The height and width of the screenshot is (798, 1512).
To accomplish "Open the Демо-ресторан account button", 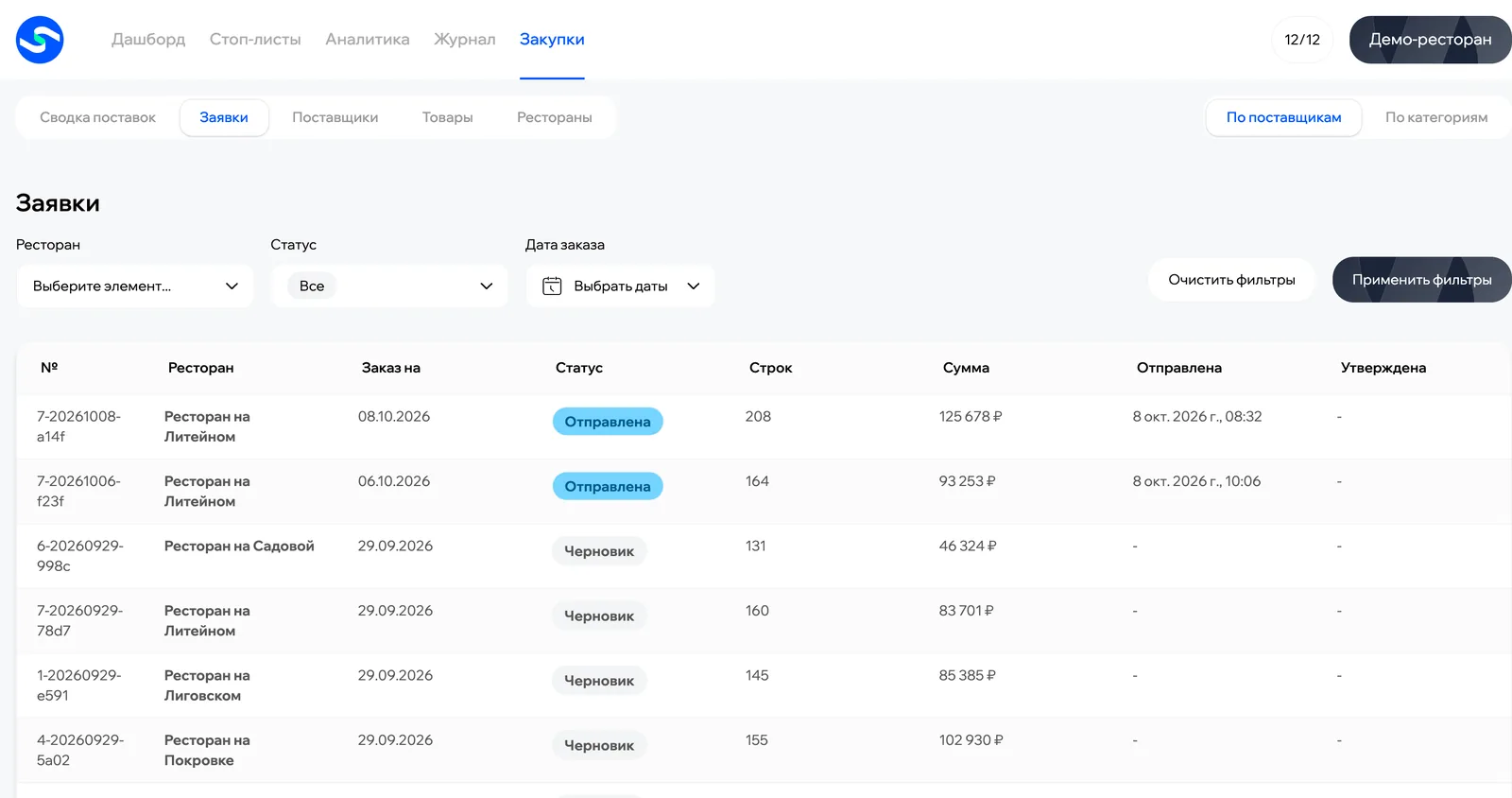I will (1431, 40).
